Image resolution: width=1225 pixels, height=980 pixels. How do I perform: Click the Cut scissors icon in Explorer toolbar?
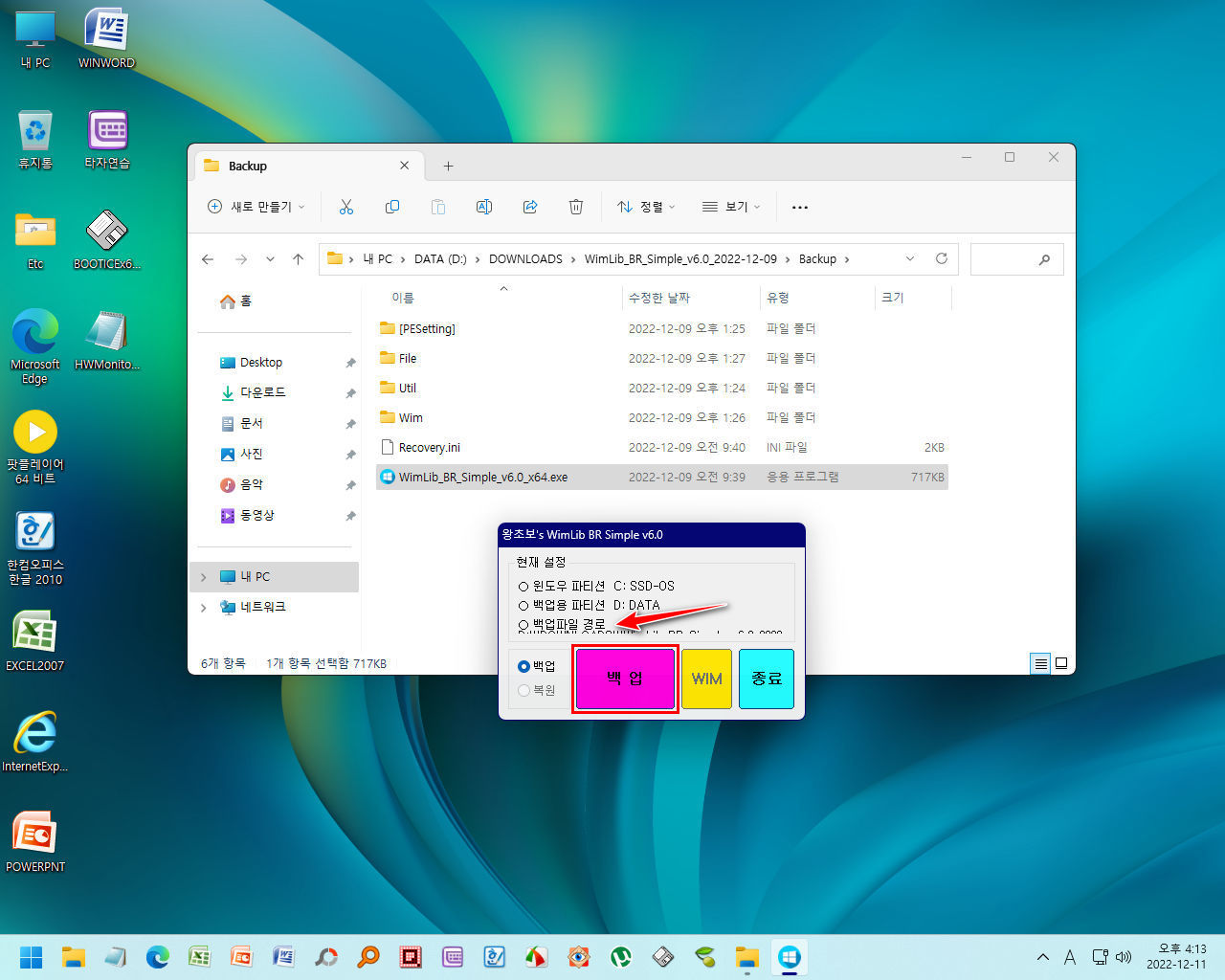coord(346,207)
